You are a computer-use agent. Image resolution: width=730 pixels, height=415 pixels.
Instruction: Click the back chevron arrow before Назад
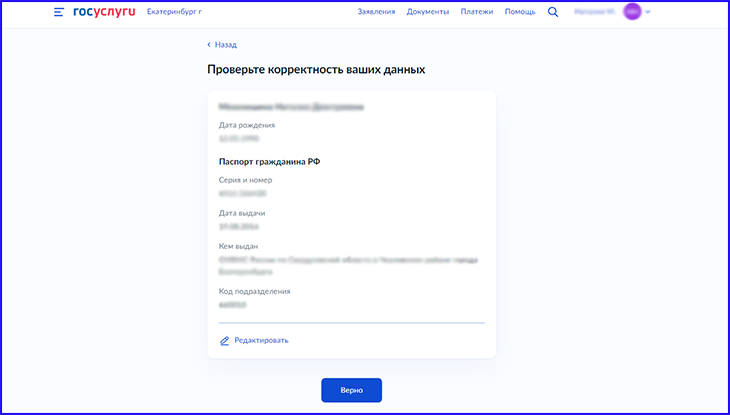(209, 45)
